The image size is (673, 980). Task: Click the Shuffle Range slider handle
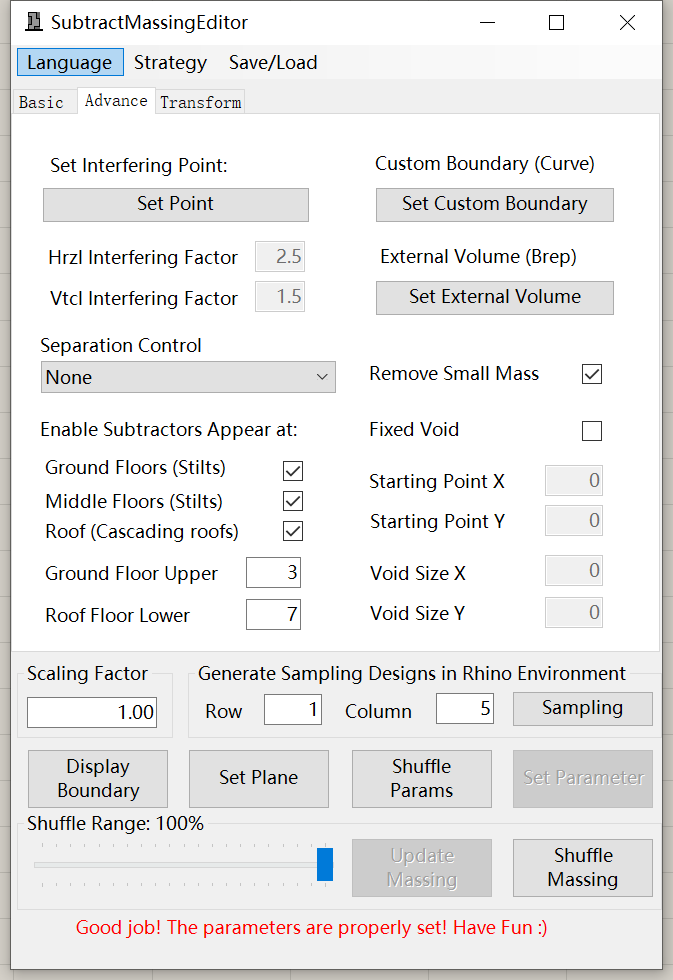click(x=325, y=864)
